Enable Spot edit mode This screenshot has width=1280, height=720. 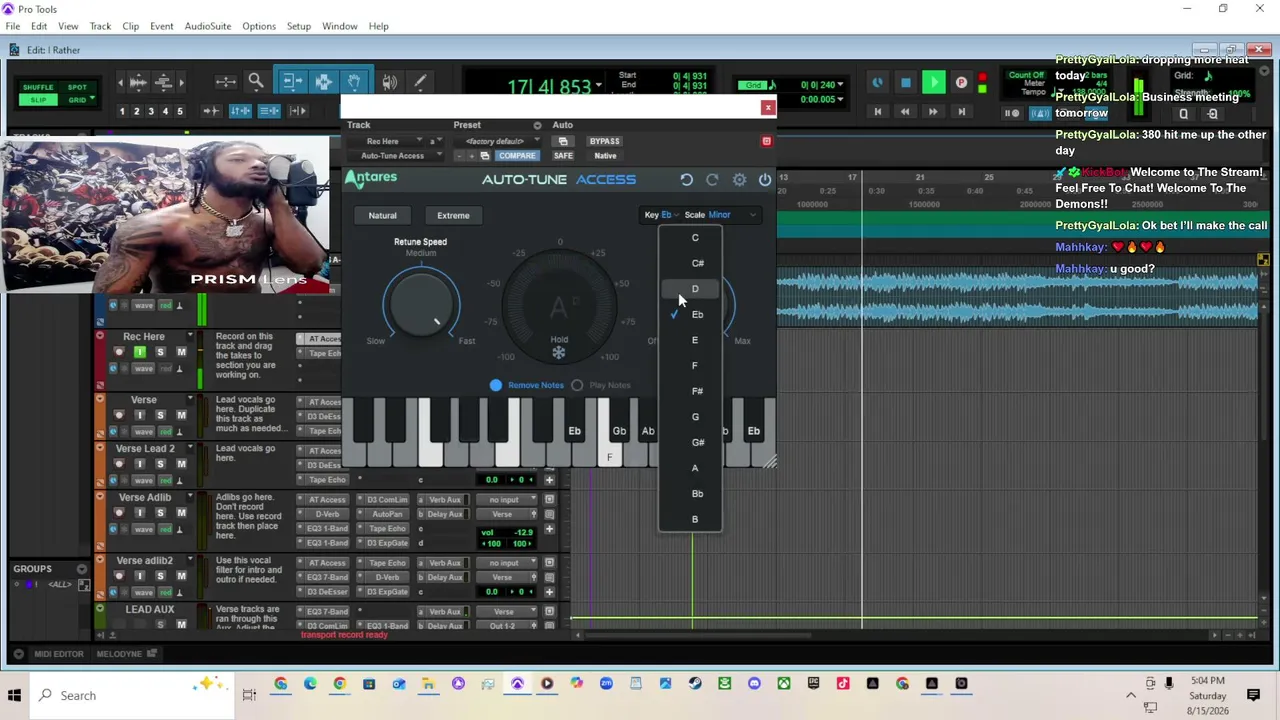[77, 88]
